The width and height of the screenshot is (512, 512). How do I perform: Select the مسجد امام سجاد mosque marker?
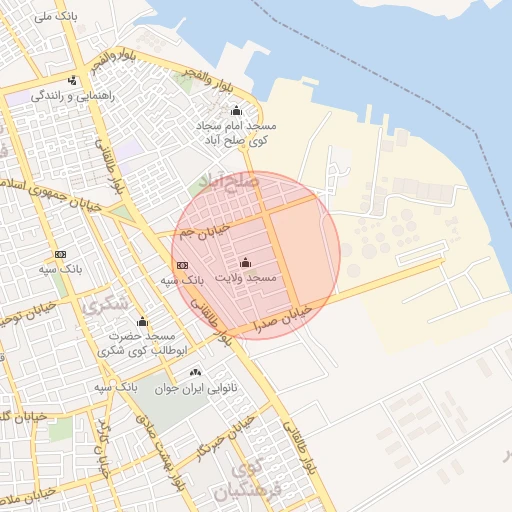(x=236, y=110)
